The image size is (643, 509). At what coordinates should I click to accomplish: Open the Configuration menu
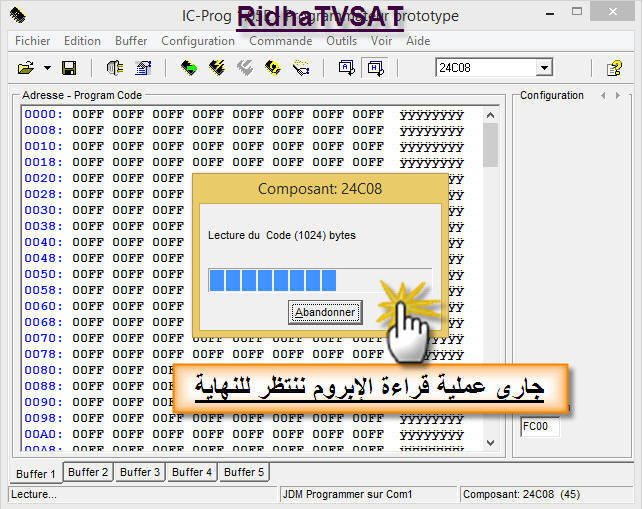[198, 41]
